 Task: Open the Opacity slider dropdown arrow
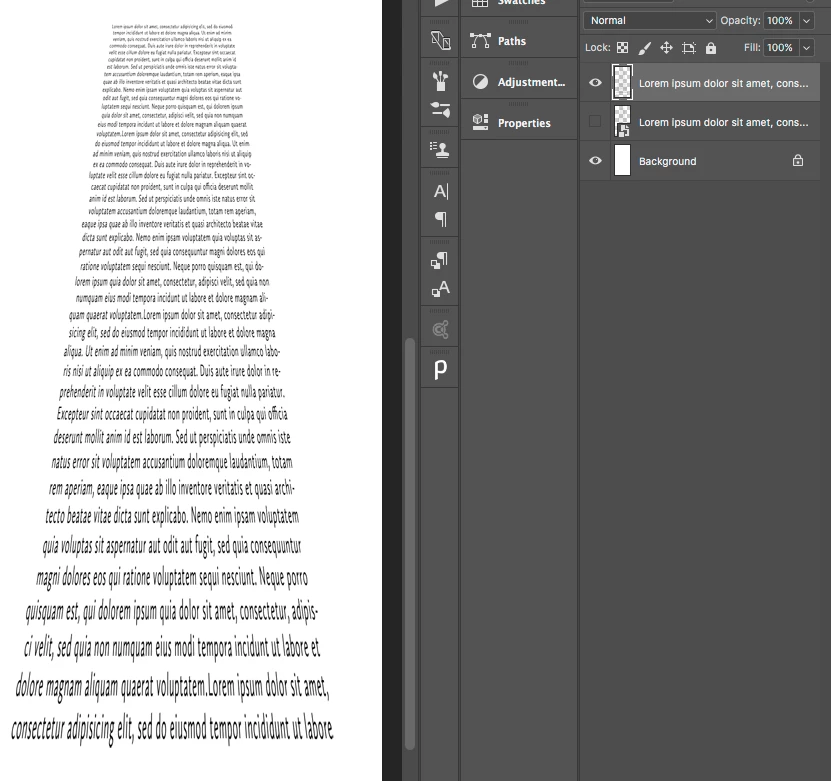[806, 21]
